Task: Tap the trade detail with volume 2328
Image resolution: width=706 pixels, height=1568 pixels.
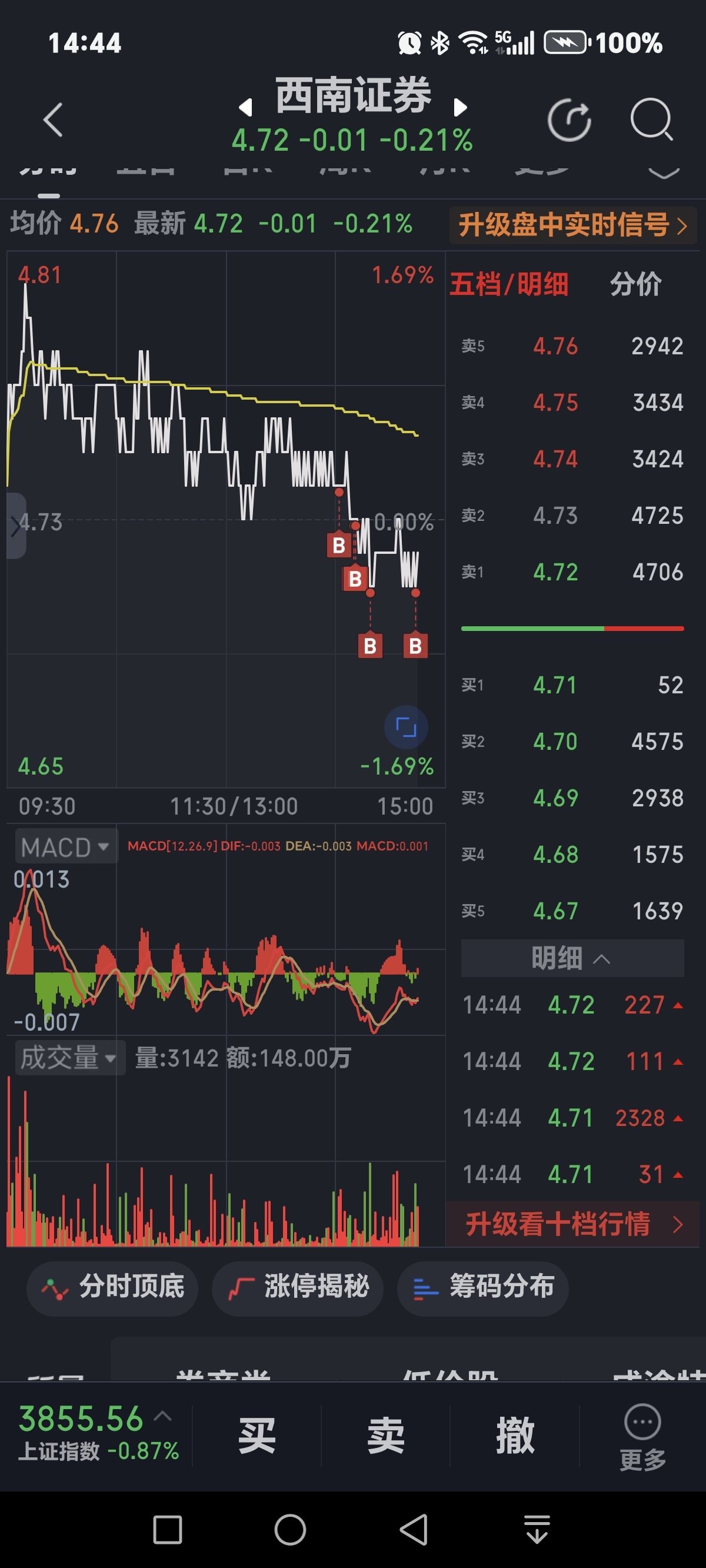Action: pos(572,1118)
